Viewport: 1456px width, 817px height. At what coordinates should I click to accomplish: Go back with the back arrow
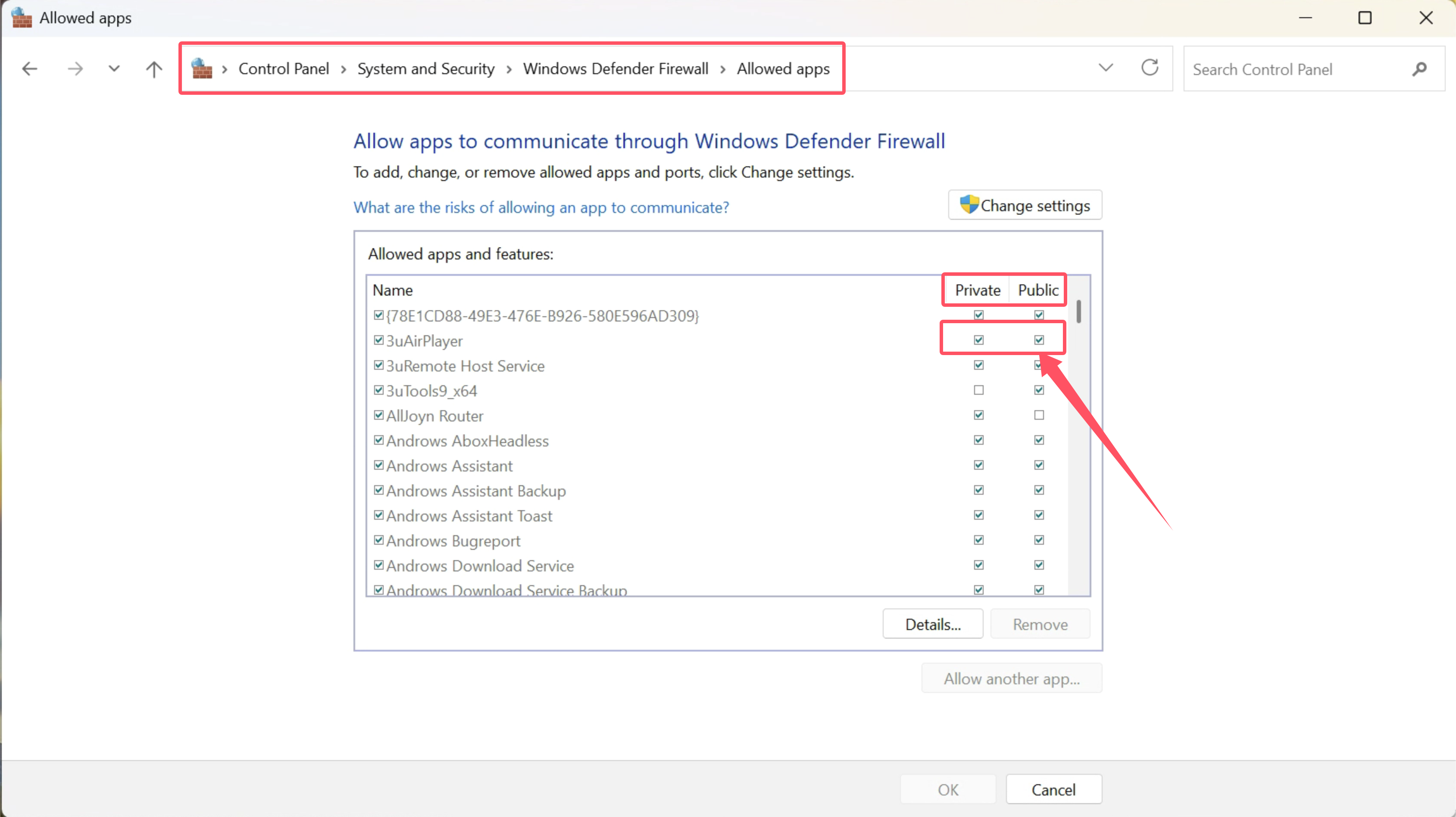coord(29,69)
